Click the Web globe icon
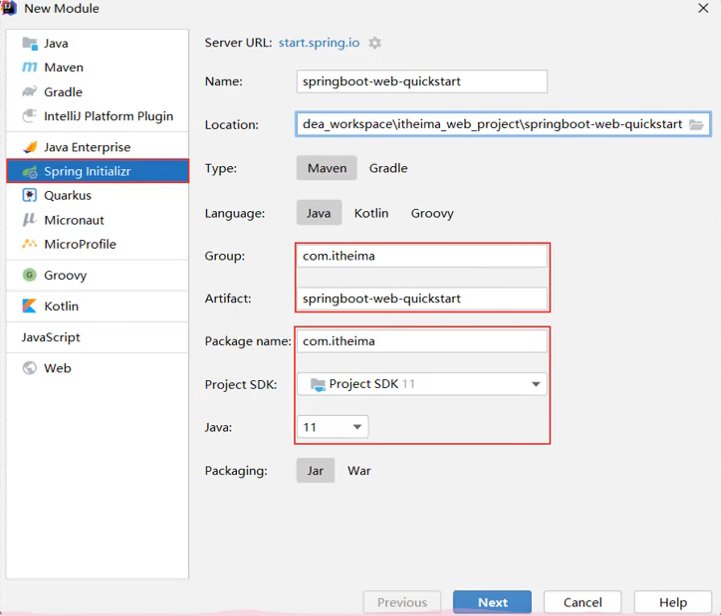The image size is (721, 616). pyautogui.click(x=30, y=368)
